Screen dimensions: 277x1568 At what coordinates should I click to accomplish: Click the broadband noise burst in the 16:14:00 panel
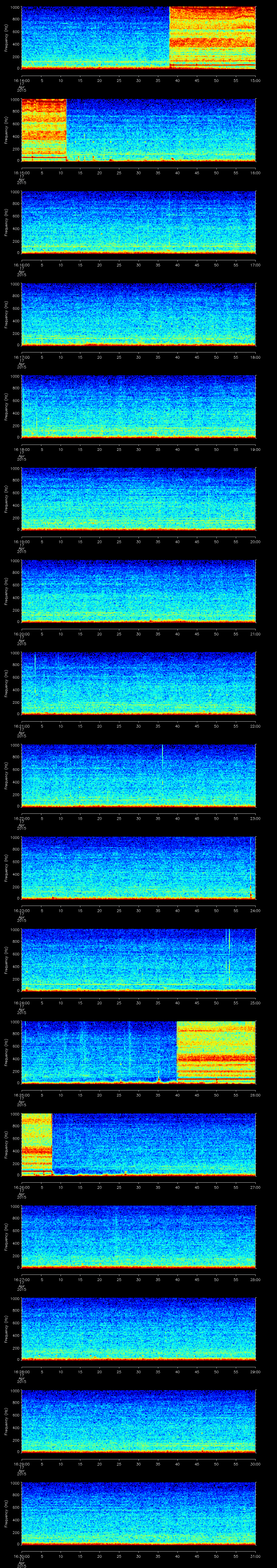point(212,38)
